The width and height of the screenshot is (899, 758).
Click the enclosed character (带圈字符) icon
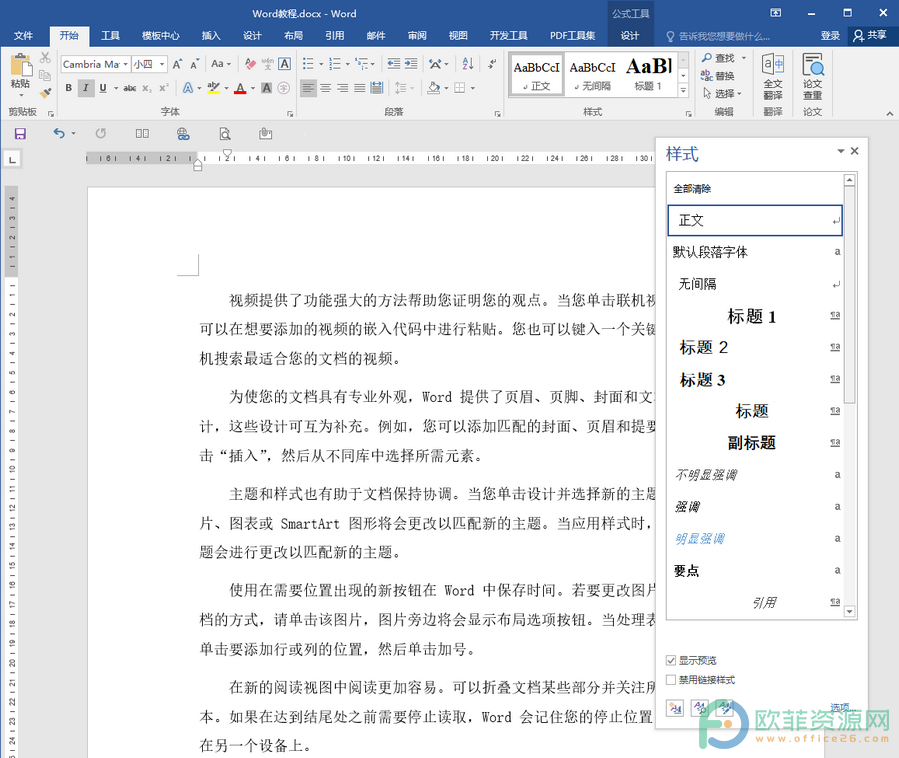283,88
